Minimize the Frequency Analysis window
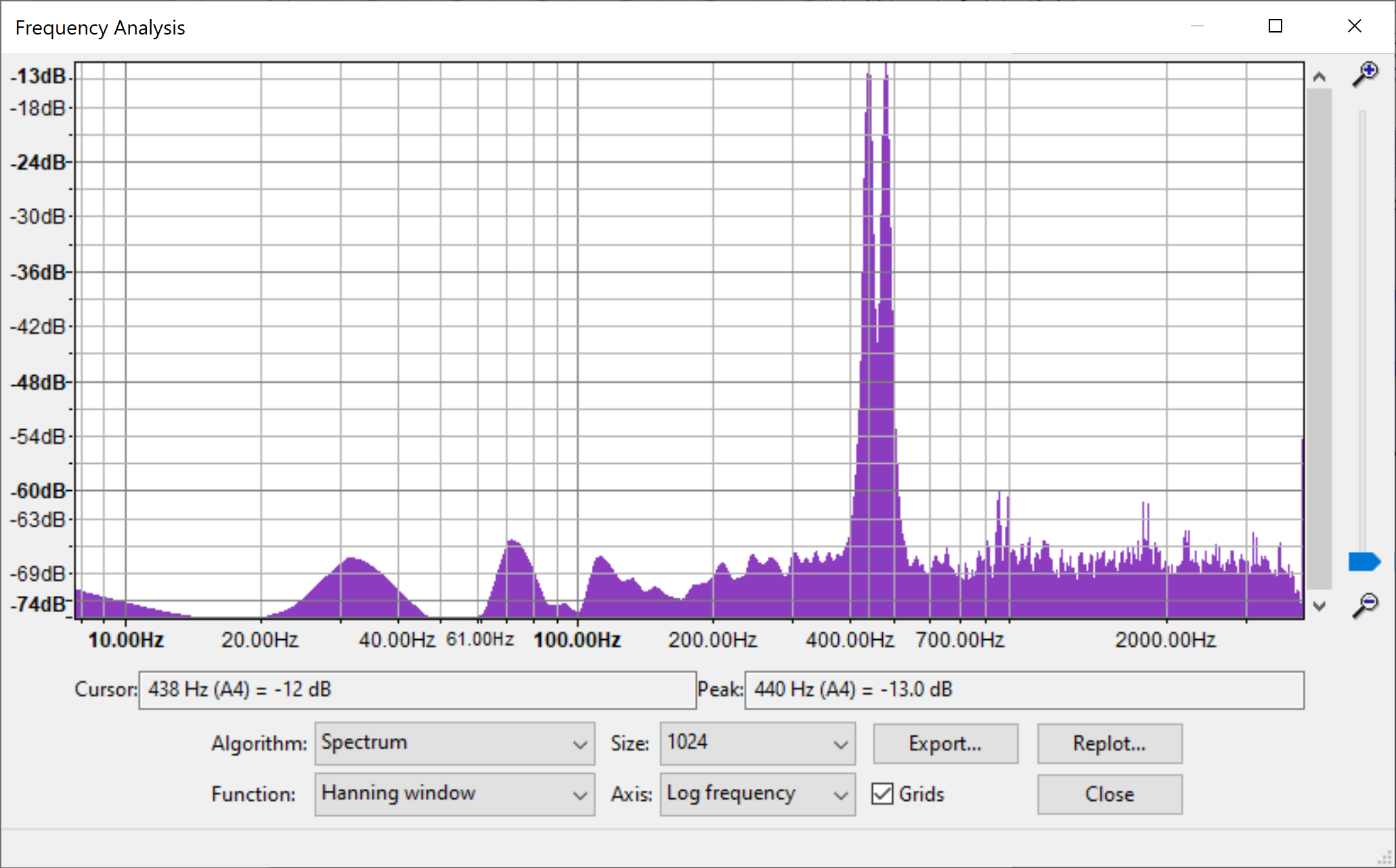This screenshot has height=868, width=1396. (1198, 26)
